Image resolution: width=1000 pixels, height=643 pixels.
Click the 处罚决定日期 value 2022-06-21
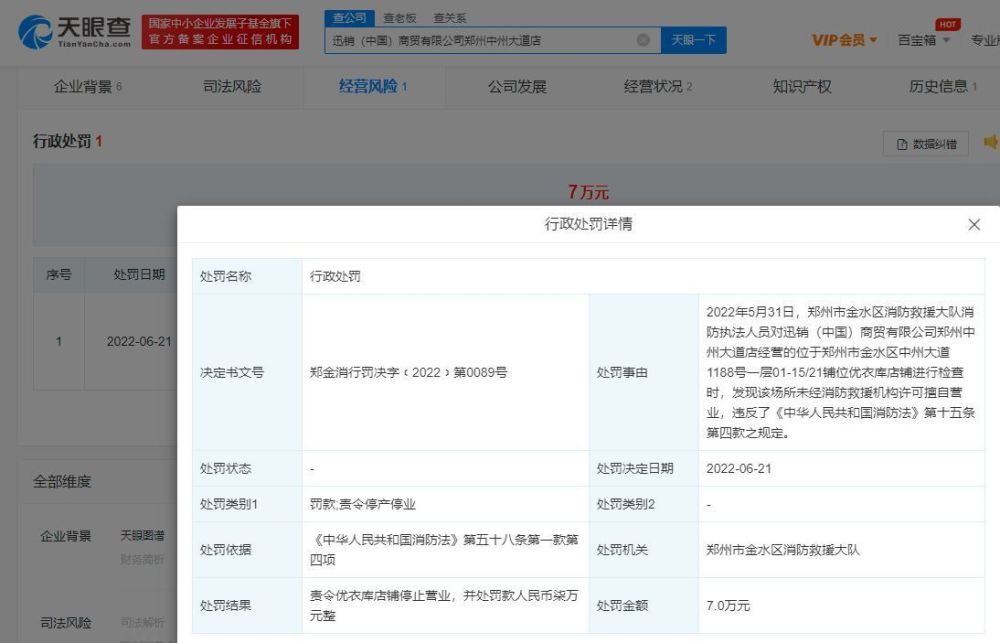tap(739, 469)
